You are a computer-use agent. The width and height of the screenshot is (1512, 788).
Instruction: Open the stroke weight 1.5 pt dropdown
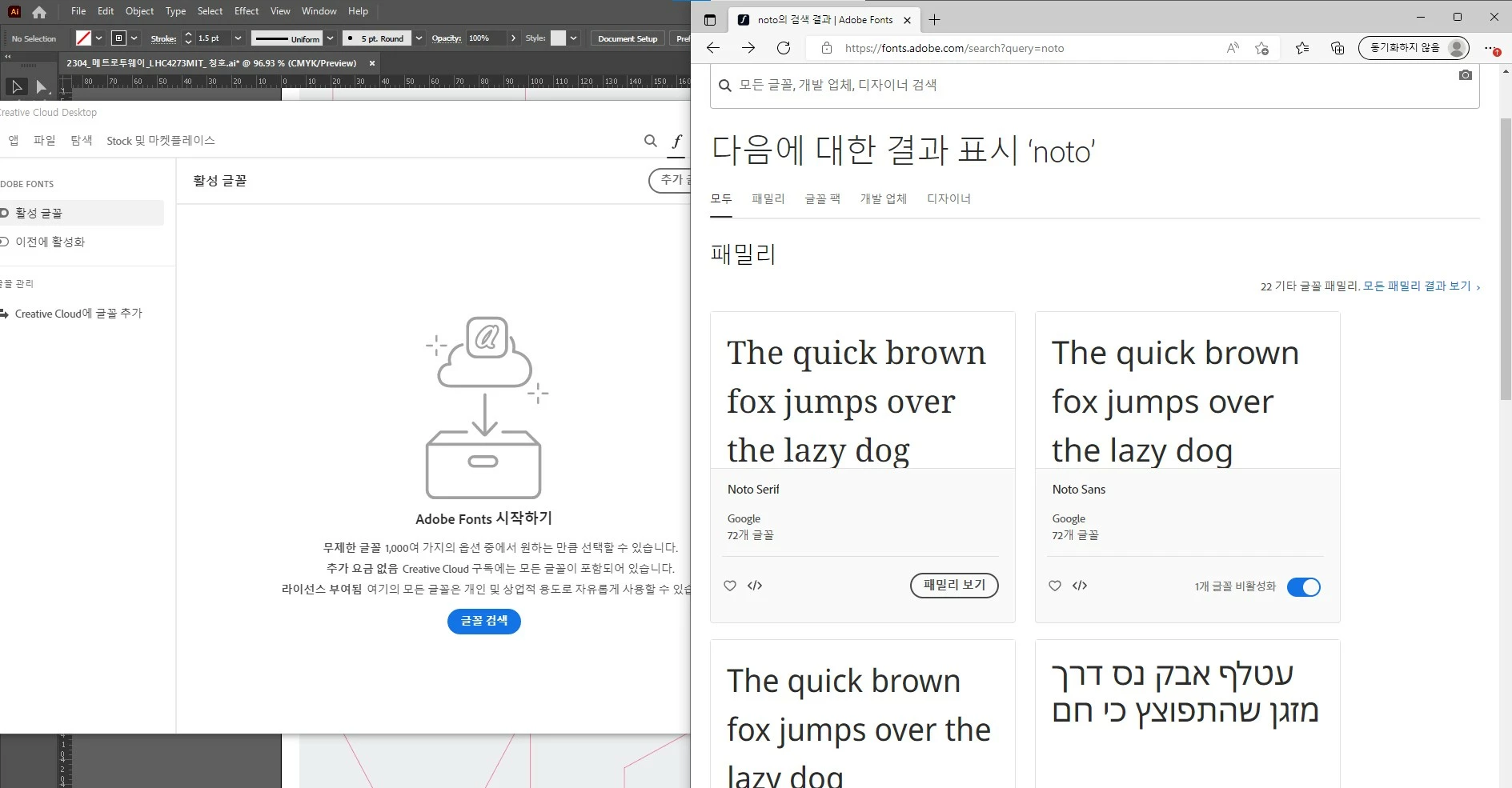coord(238,38)
